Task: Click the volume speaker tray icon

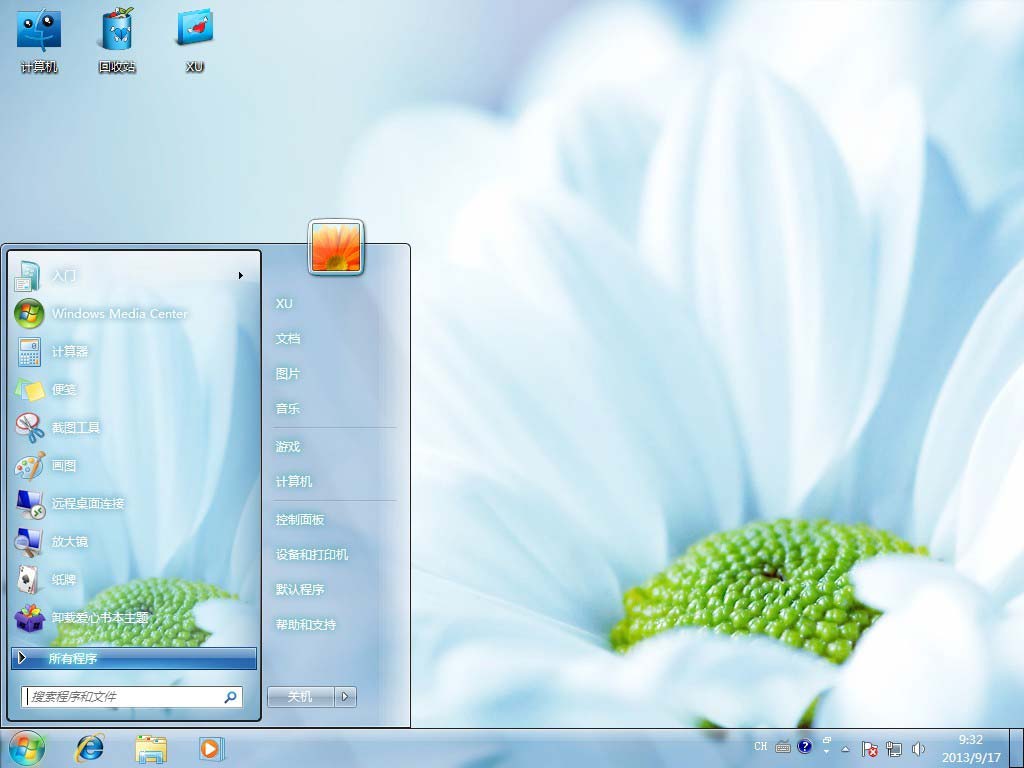Action: (x=919, y=748)
